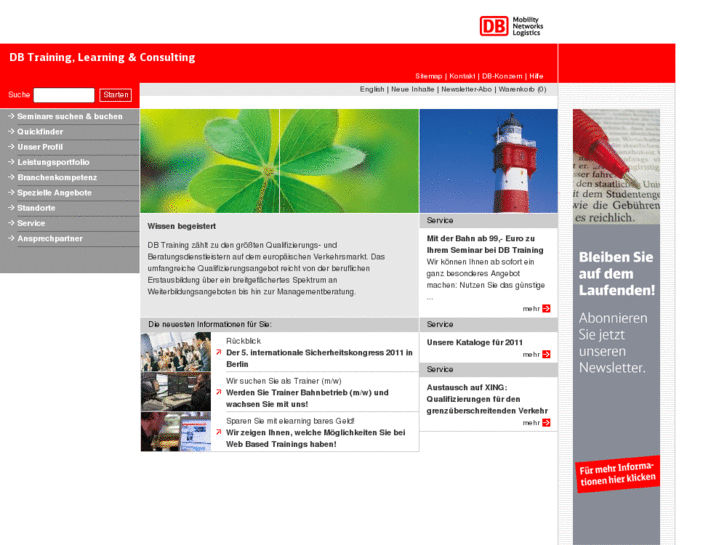The image size is (727, 545).
Task: Select Spezielle Angebote in the sidebar
Action: [x=54, y=193]
